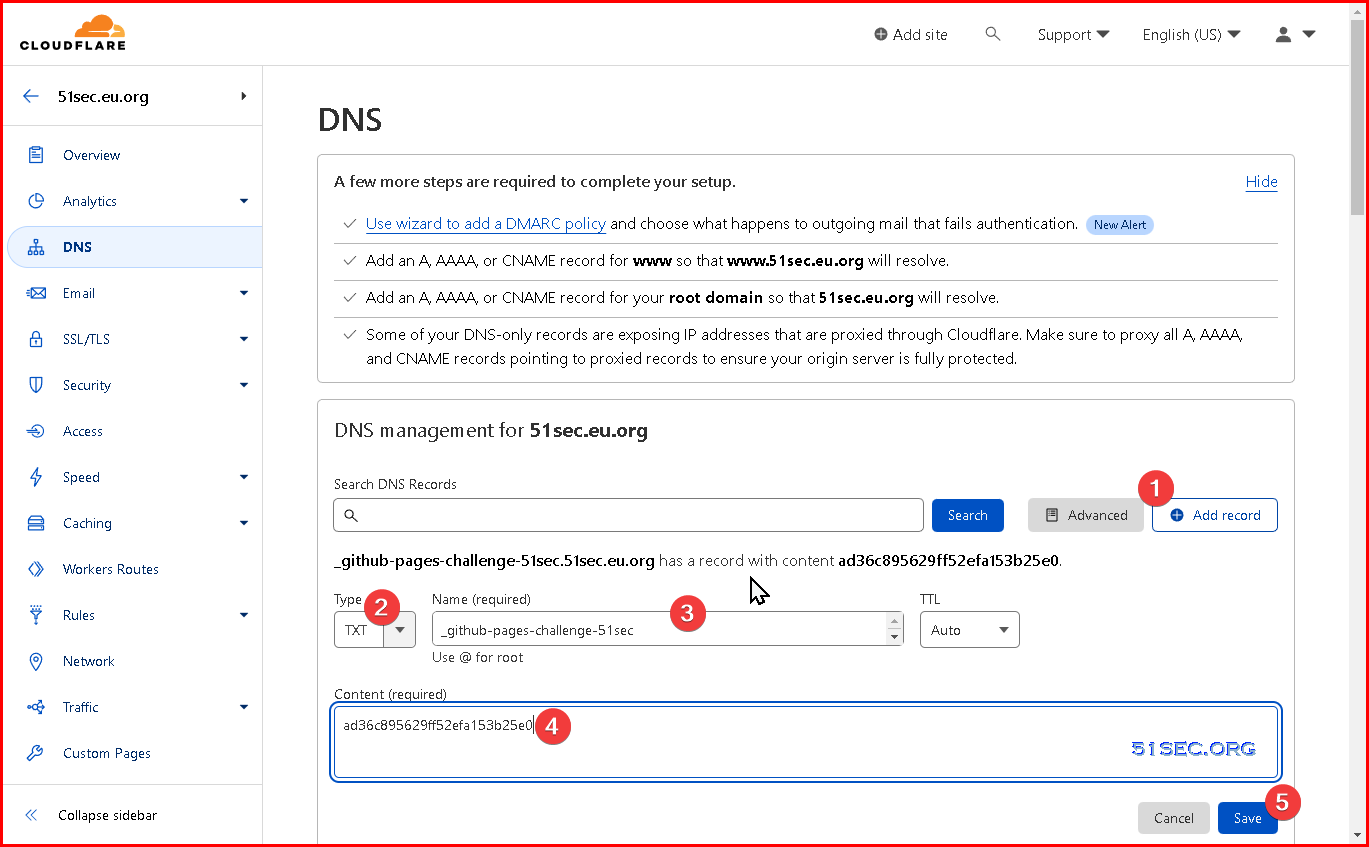Open the Access section
The image size is (1369, 847).
[83, 431]
